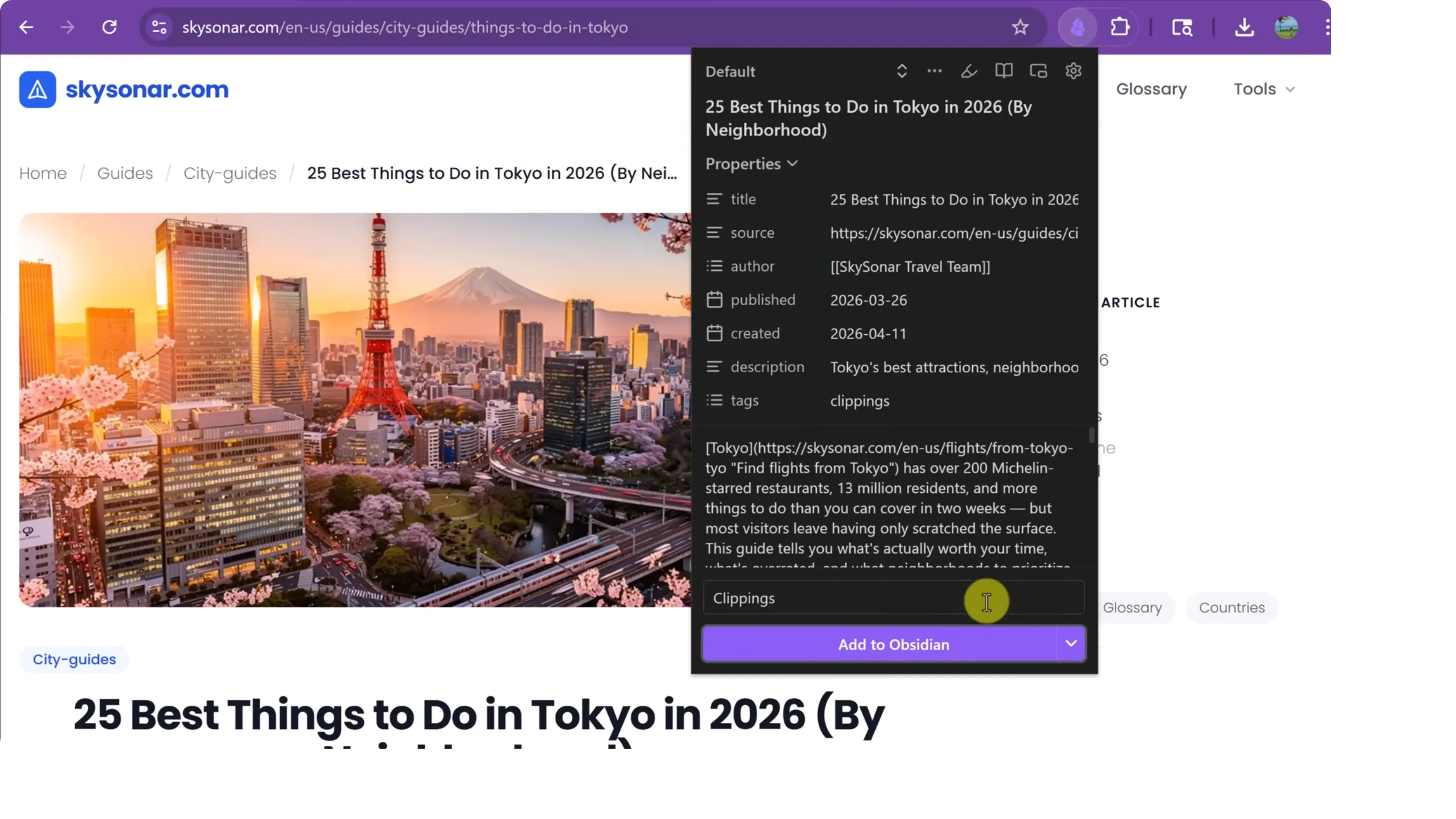Open the Guides breadcrumb link
The height and width of the screenshot is (819, 1456).
pos(125,173)
